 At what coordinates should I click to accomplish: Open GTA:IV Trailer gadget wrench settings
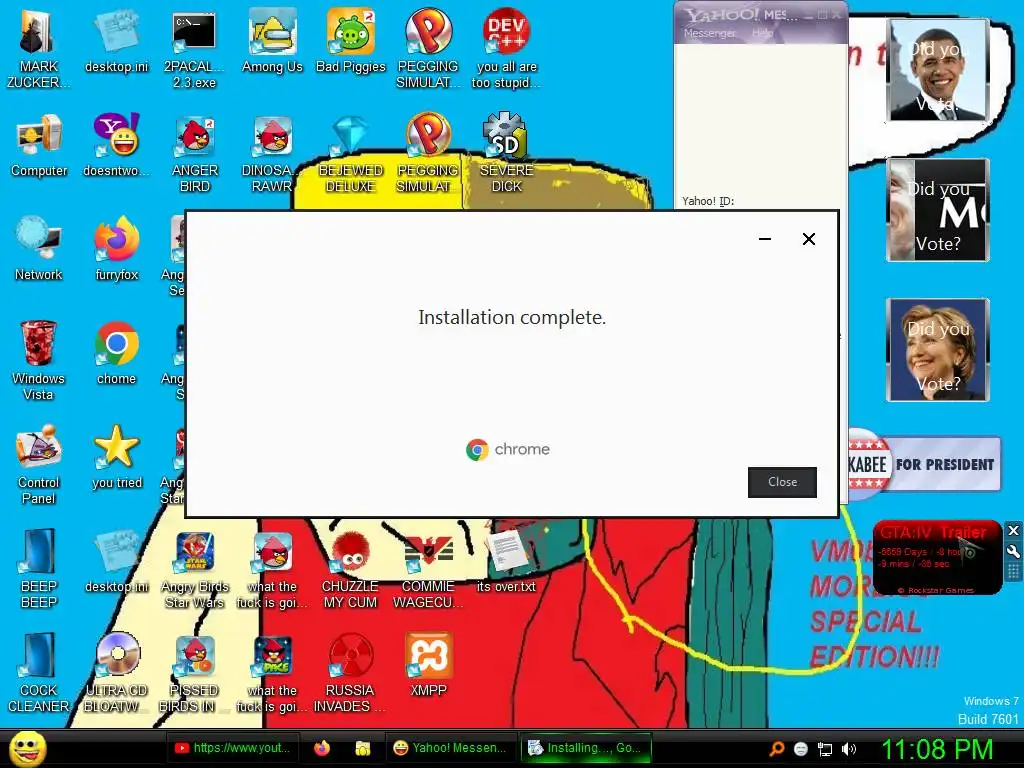coord(1013,551)
